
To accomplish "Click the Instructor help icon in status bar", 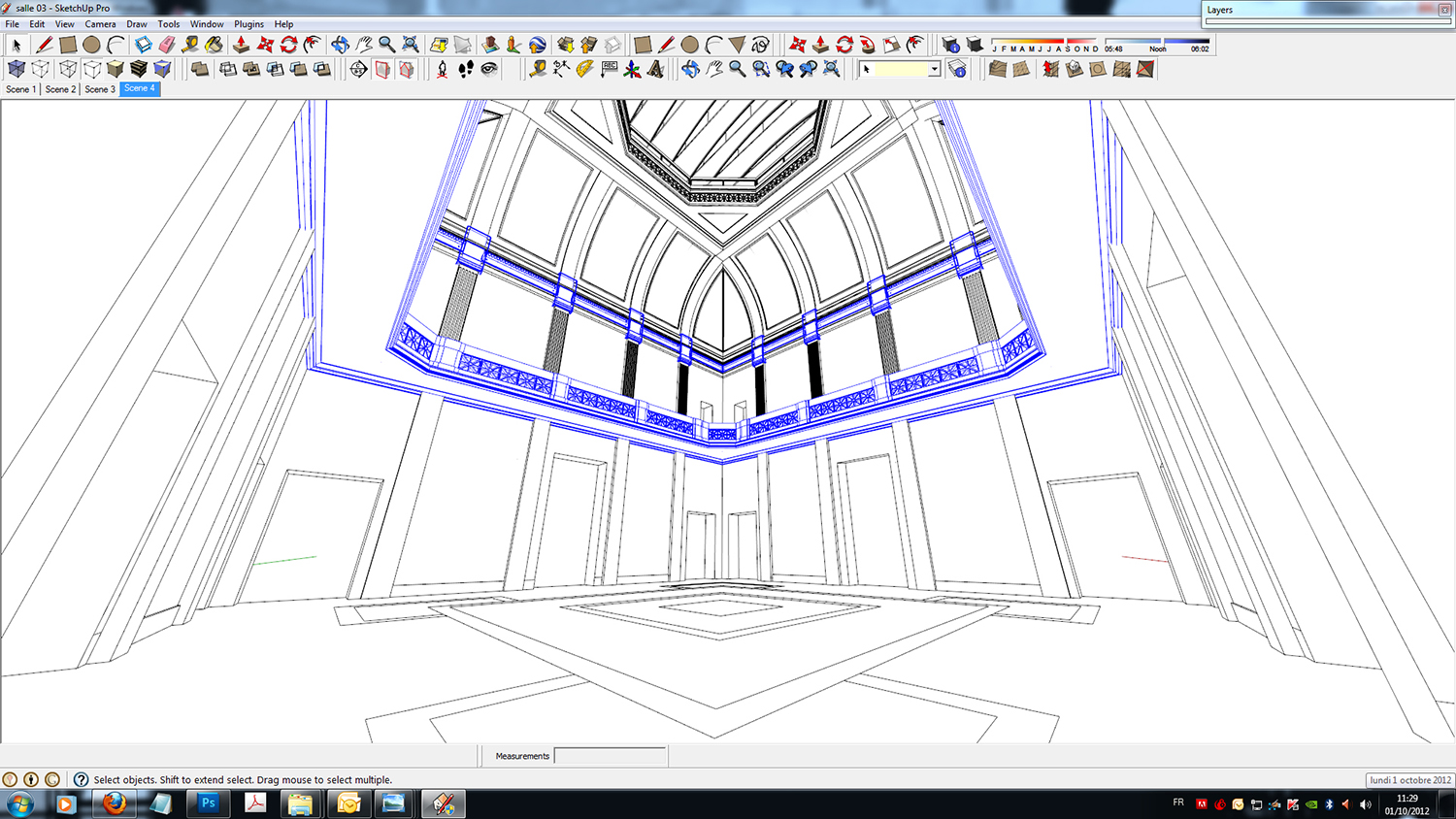I will pos(81,779).
